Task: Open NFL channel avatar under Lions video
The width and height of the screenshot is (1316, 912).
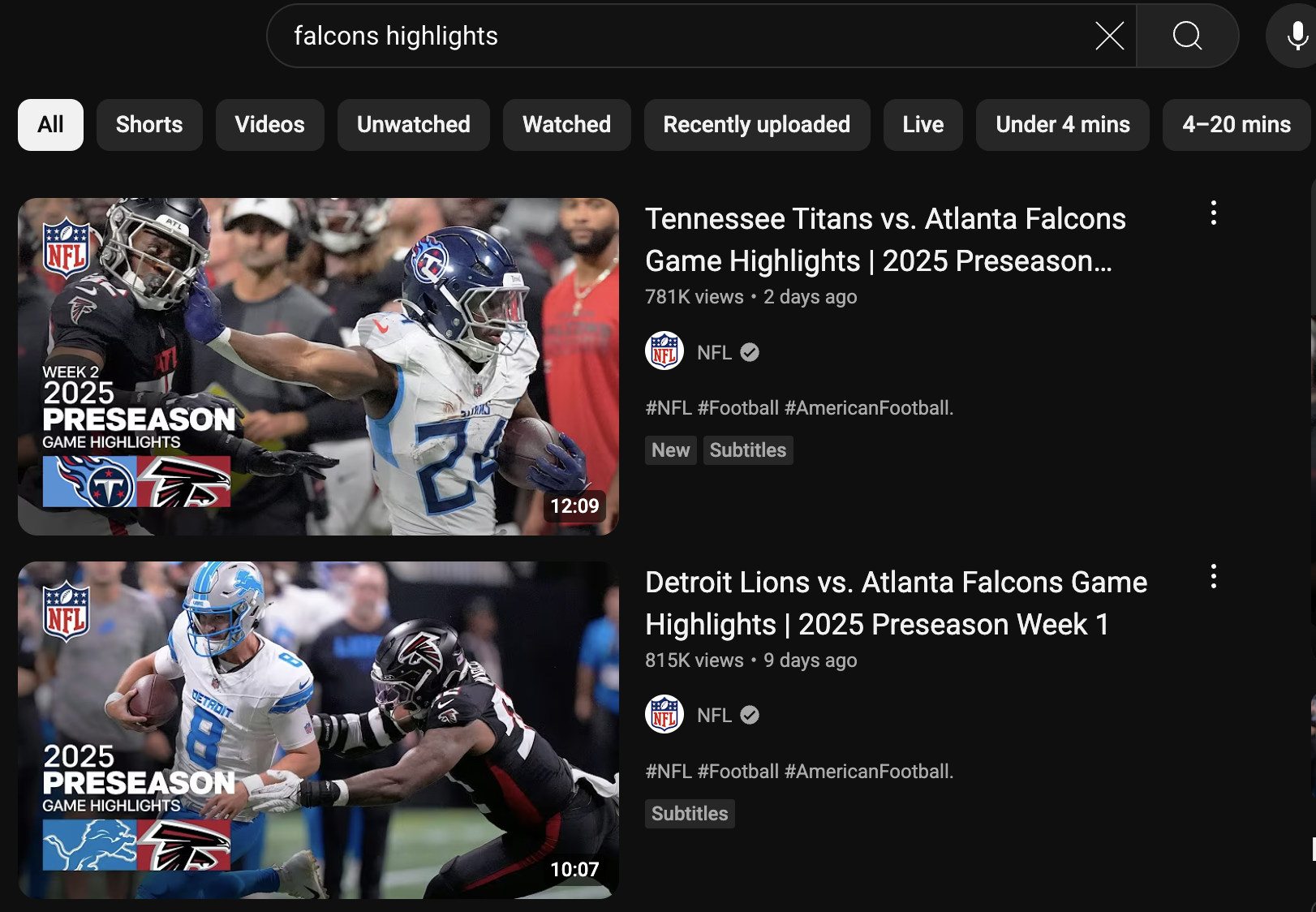Action: pyautogui.click(x=664, y=715)
